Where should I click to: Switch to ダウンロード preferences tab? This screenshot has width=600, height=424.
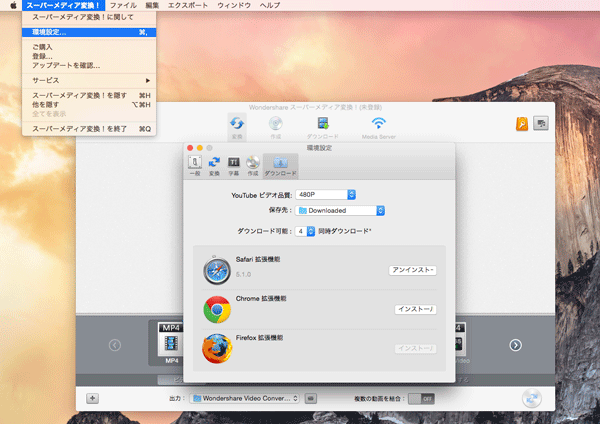click(280, 166)
